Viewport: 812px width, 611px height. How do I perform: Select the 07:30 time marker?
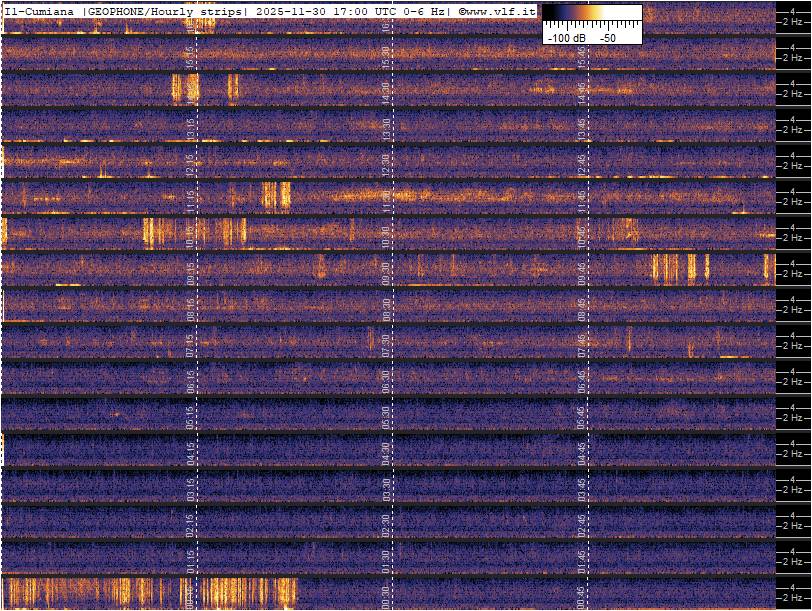[x=386, y=344]
